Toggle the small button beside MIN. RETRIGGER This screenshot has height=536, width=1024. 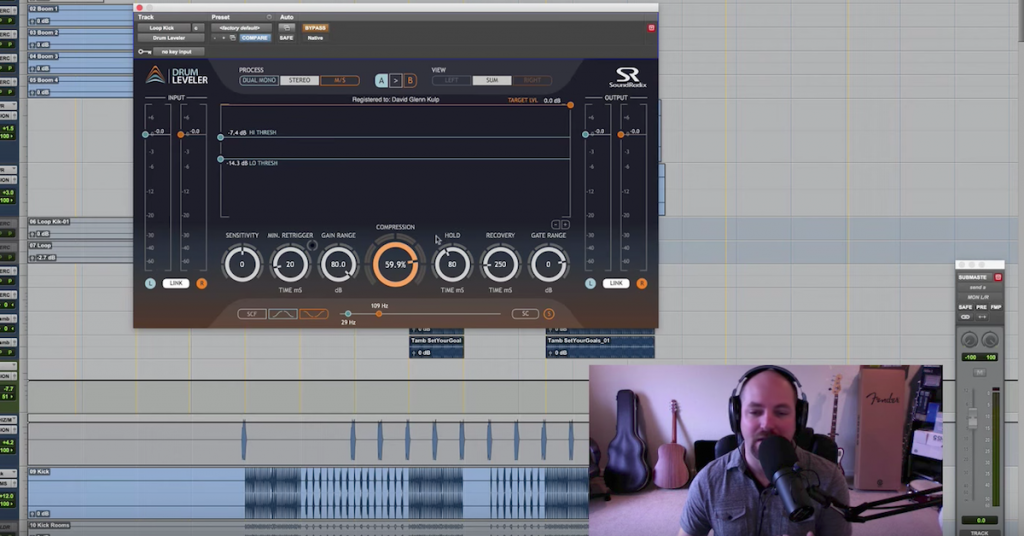pos(312,245)
